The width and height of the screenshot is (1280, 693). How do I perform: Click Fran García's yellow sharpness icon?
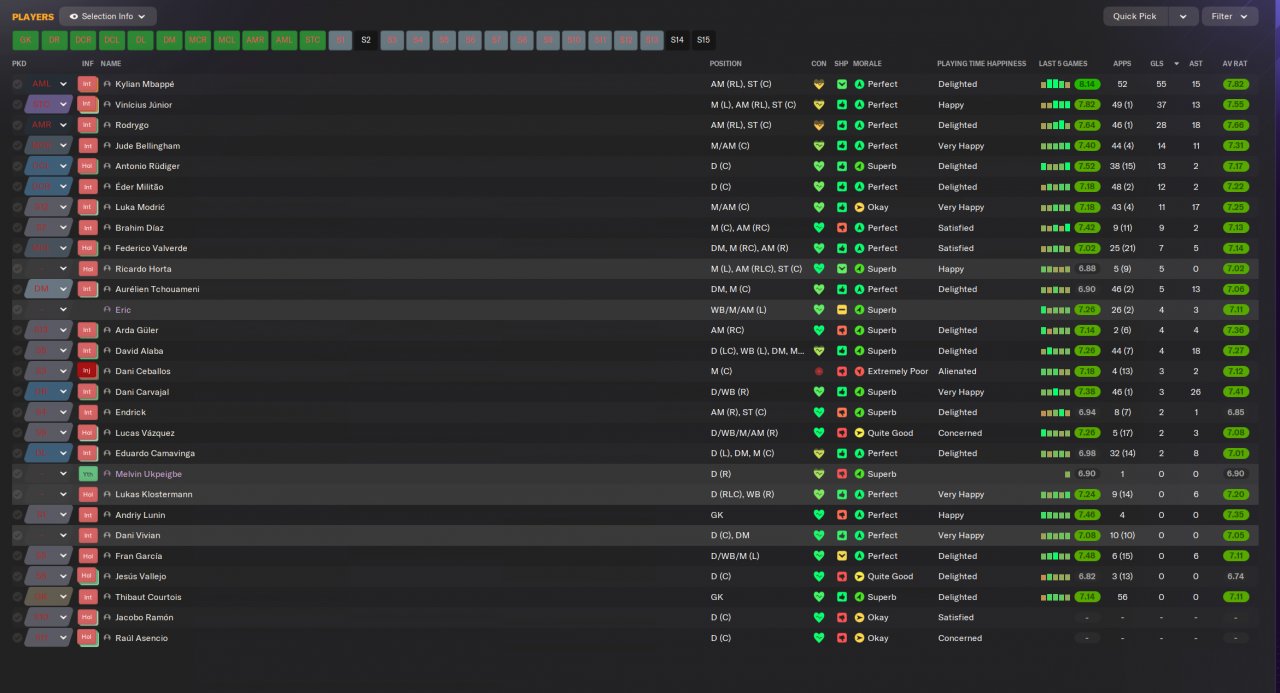(842, 556)
